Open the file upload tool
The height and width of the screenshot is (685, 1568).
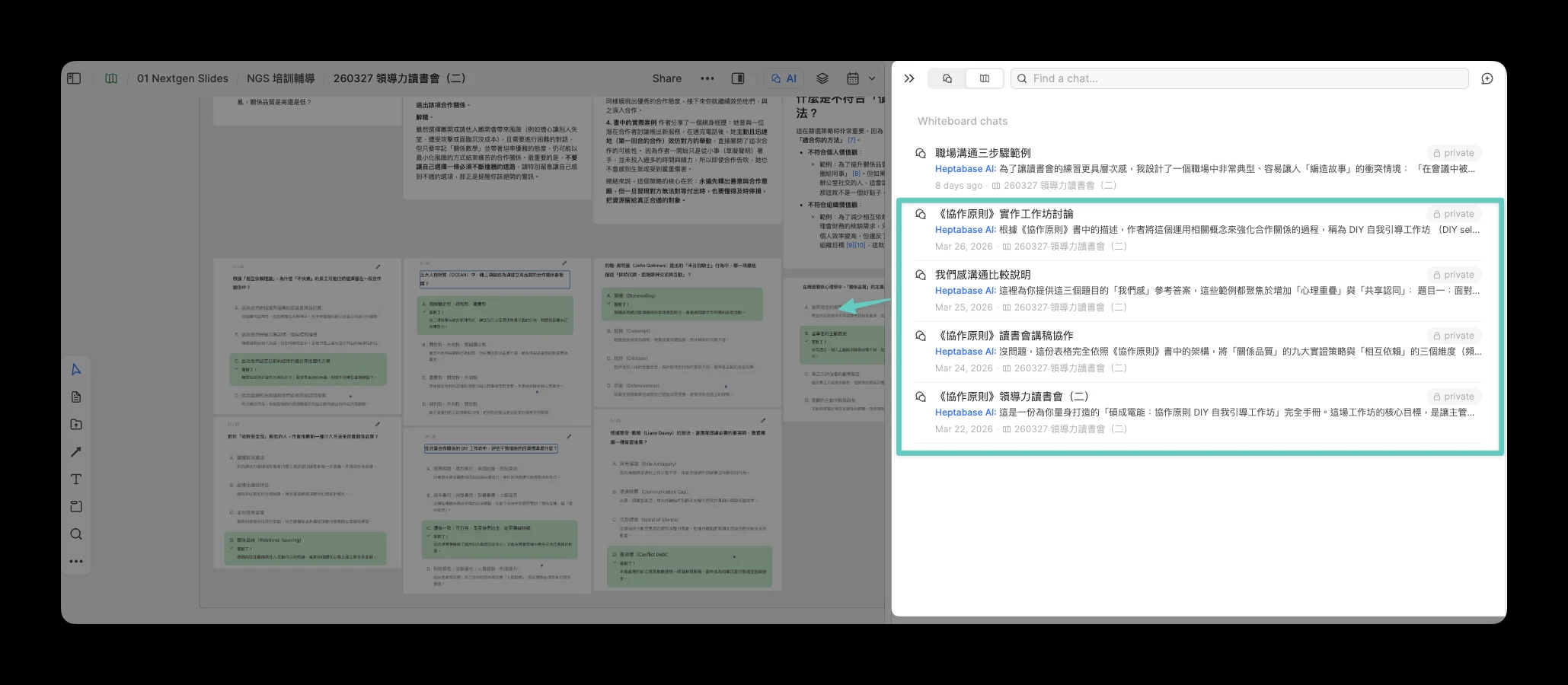click(x=76, y=424)
